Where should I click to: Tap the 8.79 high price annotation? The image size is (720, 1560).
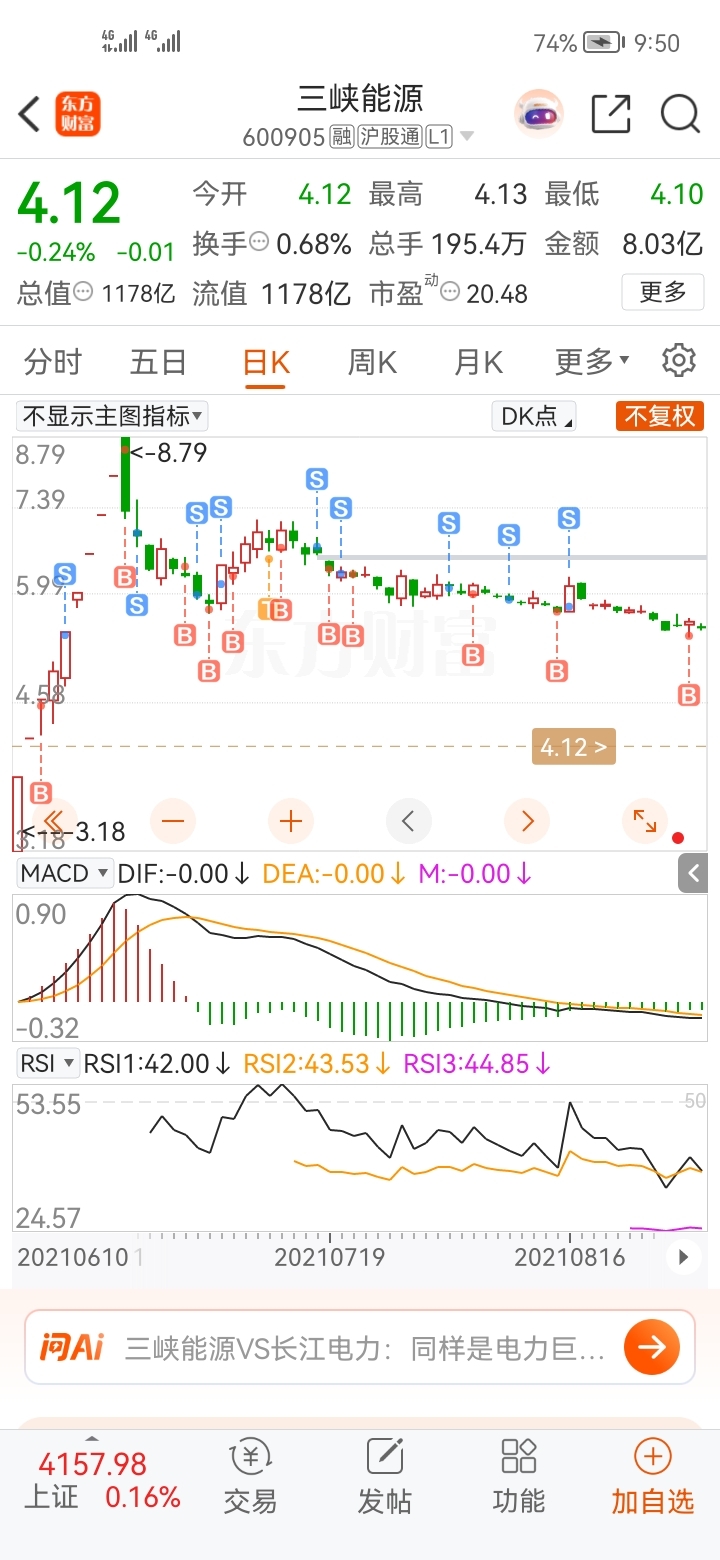click(168, 453)
